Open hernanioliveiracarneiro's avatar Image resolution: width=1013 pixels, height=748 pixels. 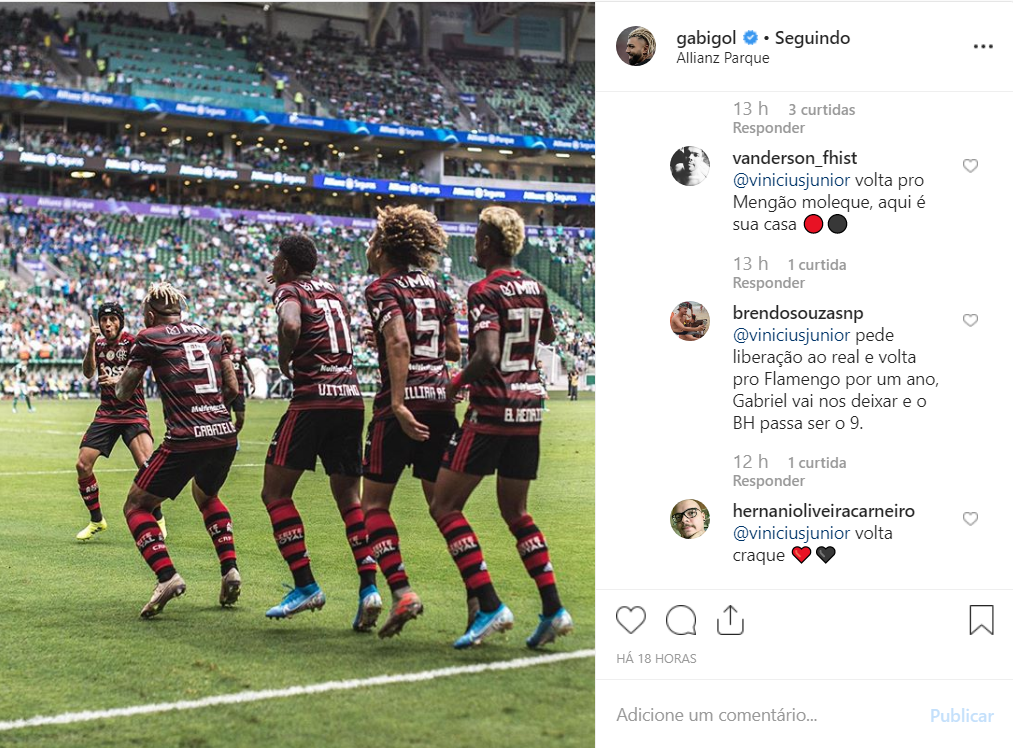tap(690, 519)
